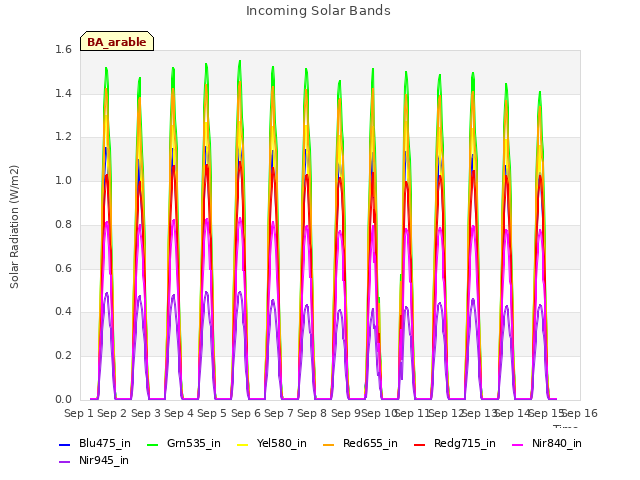The height and width of the screenshot is (480, 640).
Task: Click the Sep 1 x-axis date label
Action: pos(79,413)
